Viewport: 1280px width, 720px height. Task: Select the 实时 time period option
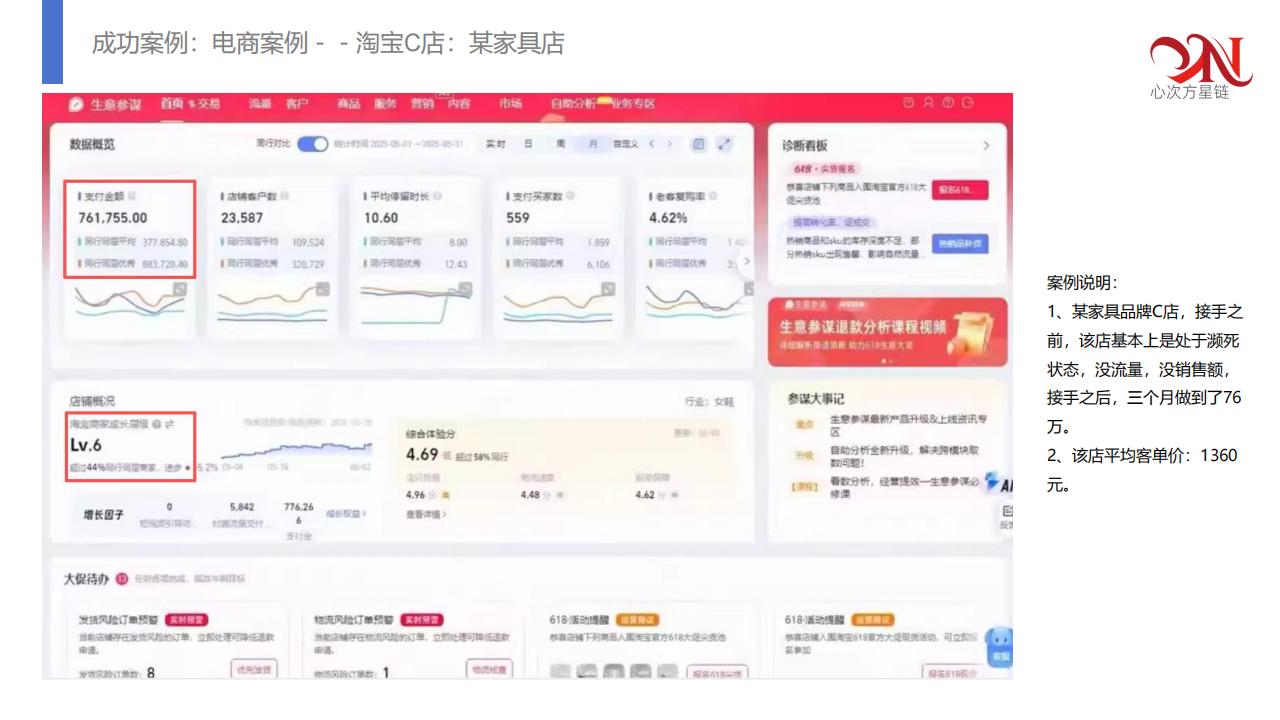496,144
